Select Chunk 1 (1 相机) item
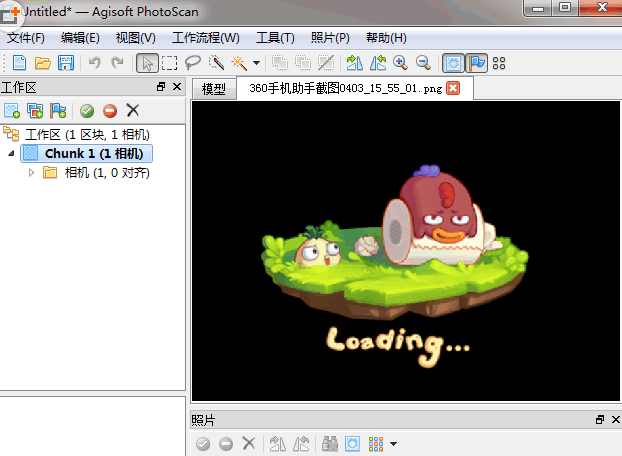 coord(86,153)
